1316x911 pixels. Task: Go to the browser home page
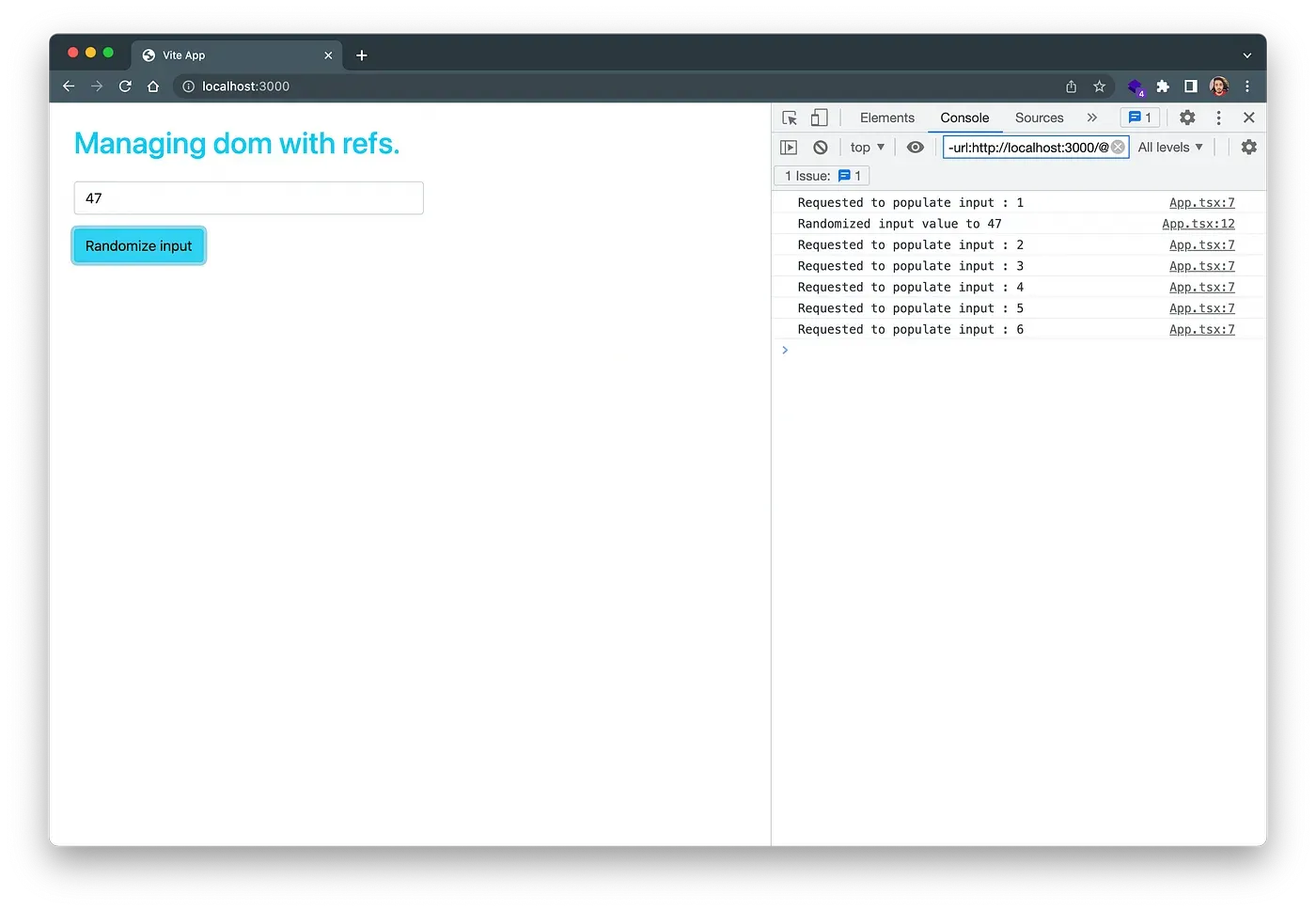[x=153, y=86]
